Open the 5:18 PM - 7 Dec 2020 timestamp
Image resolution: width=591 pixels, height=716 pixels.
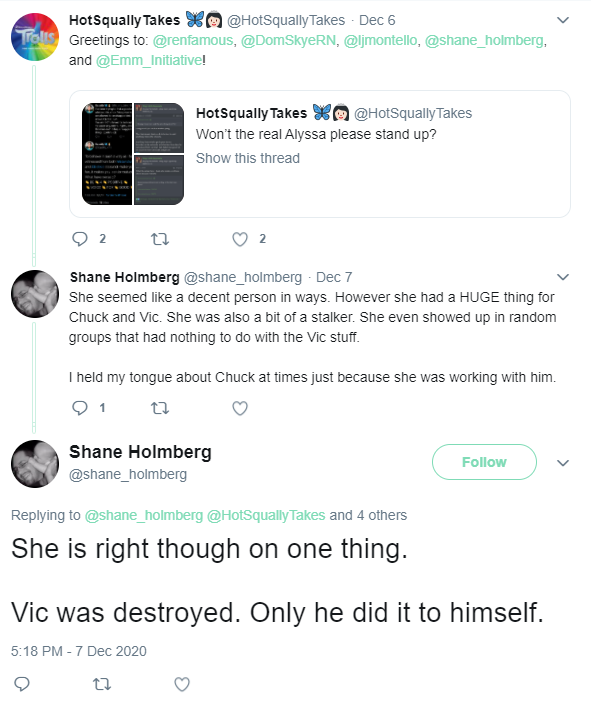[79, 651]
